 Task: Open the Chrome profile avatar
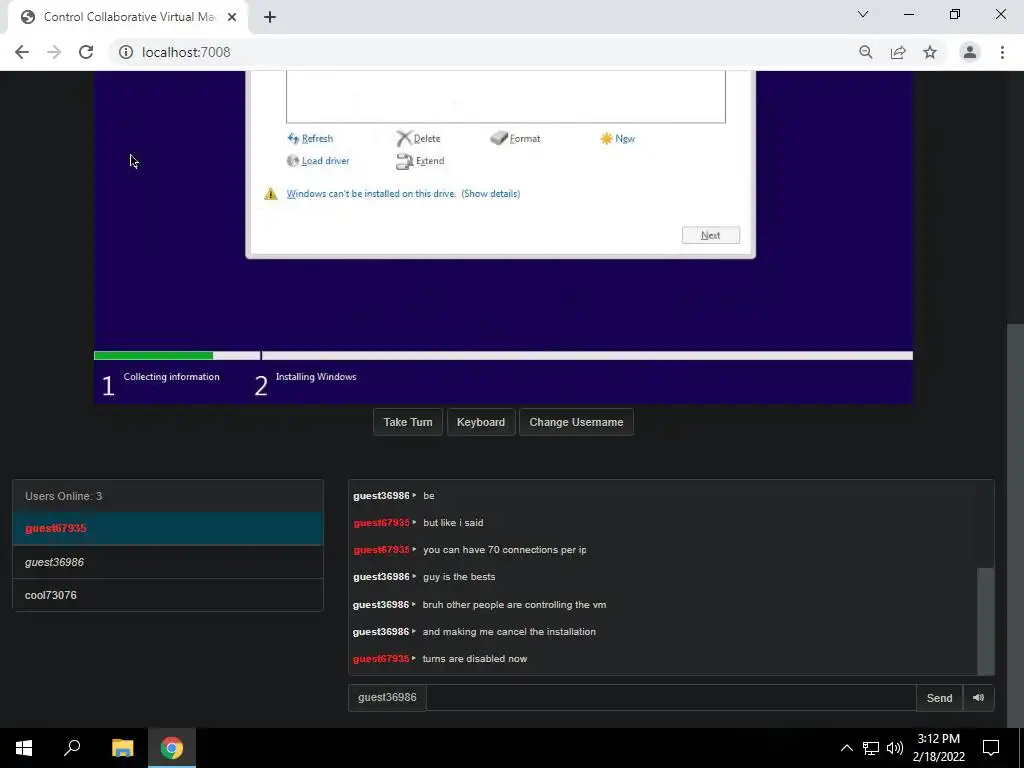[x=970, y=52]
